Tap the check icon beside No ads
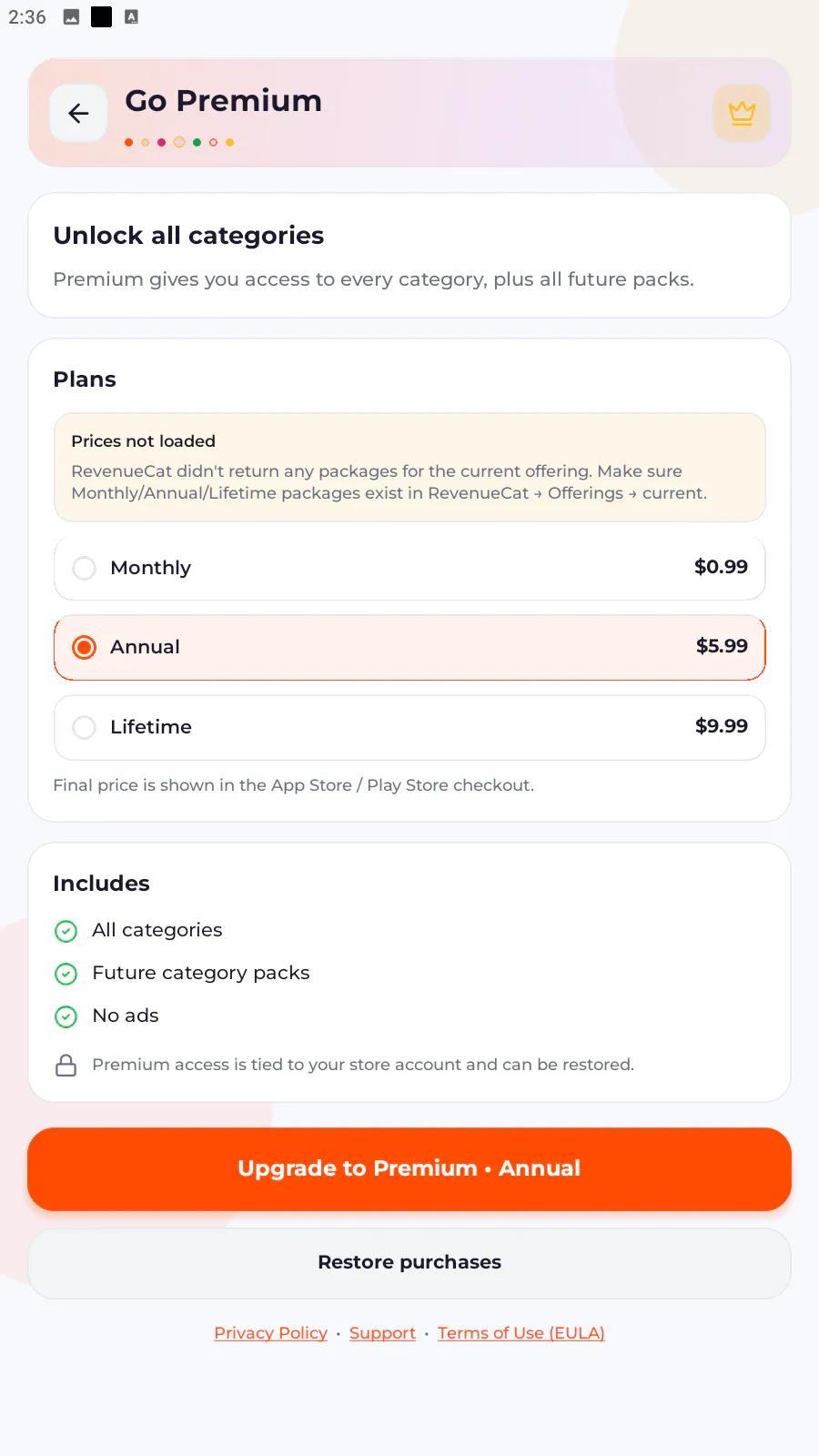 click(66, 1016)
